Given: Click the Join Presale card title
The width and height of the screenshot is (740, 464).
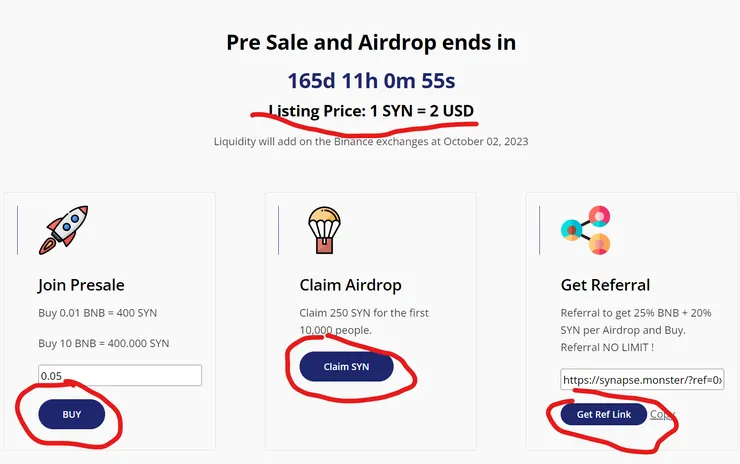Looking at the screenshot, I should pos(81,285).
